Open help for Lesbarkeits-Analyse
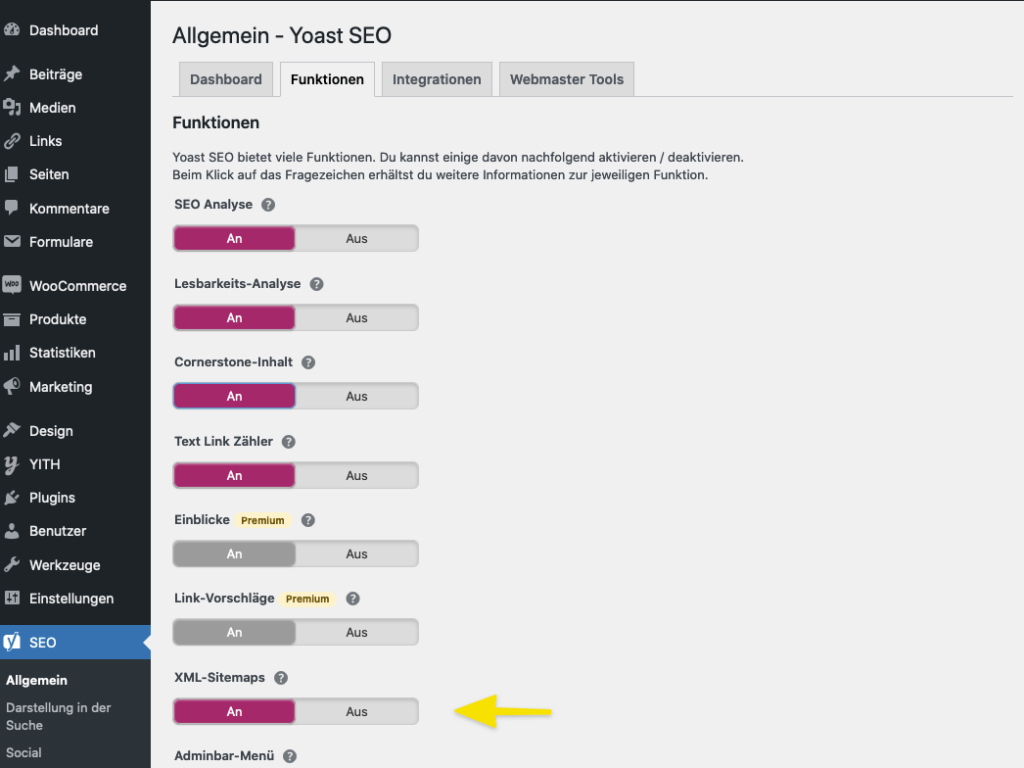The height and width of the screenshot is (768, 1024). point(317,284)
